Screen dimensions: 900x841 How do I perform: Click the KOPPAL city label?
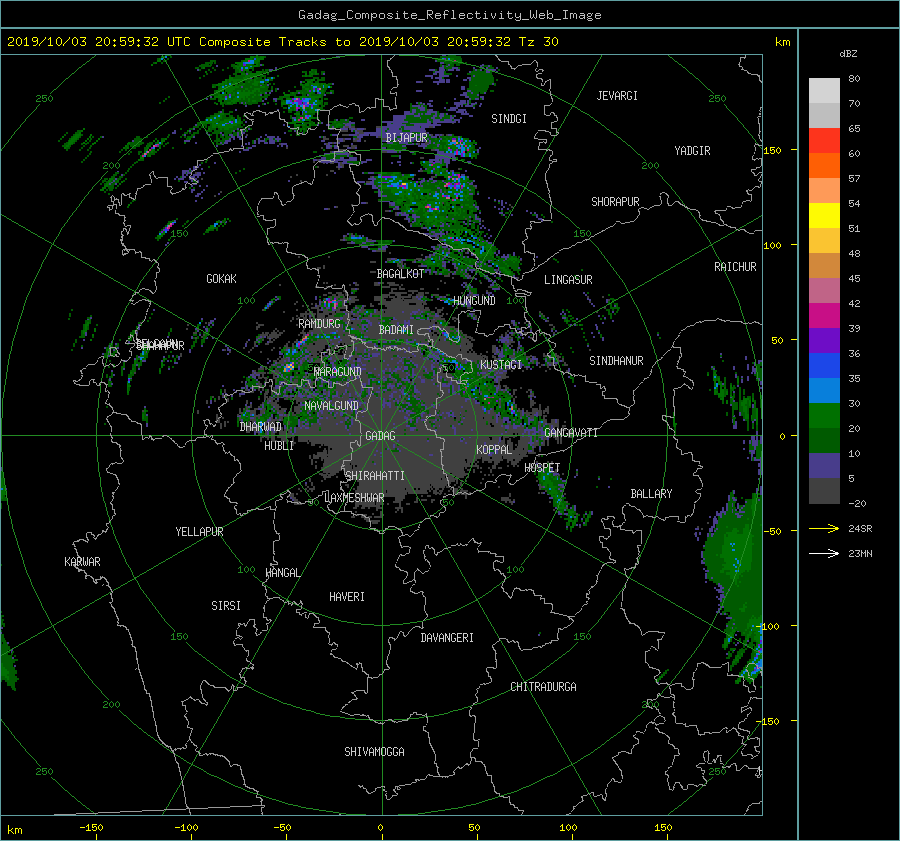point(494,450)
